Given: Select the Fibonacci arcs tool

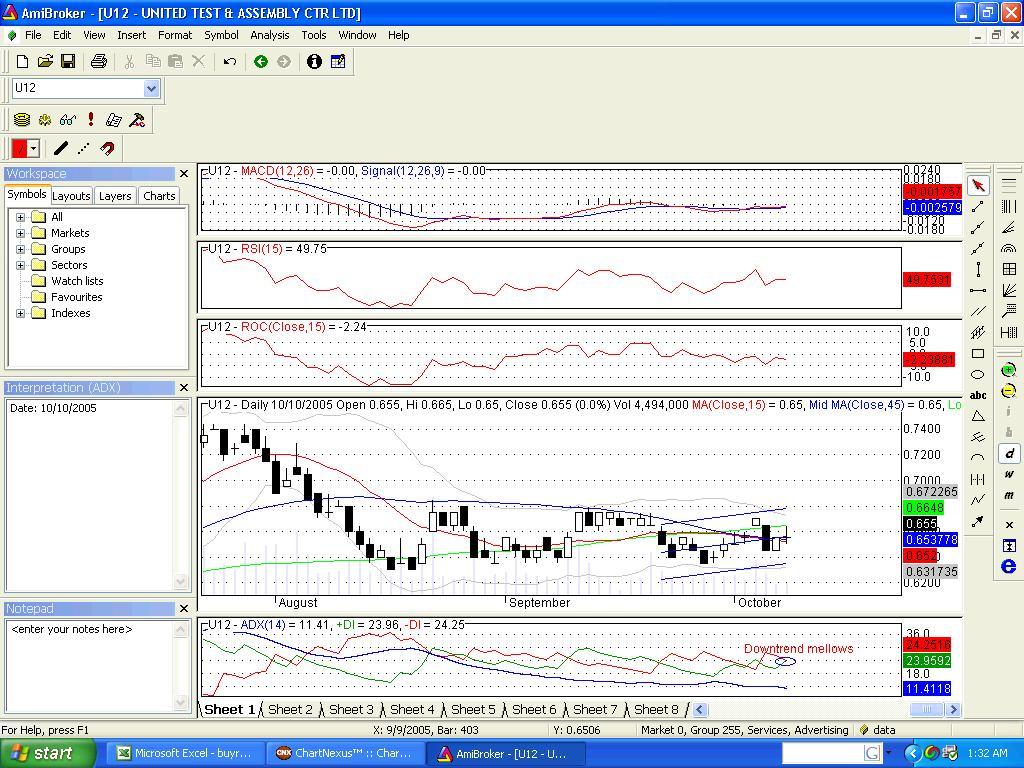Looking at the screenshot, I should 1009,248.
